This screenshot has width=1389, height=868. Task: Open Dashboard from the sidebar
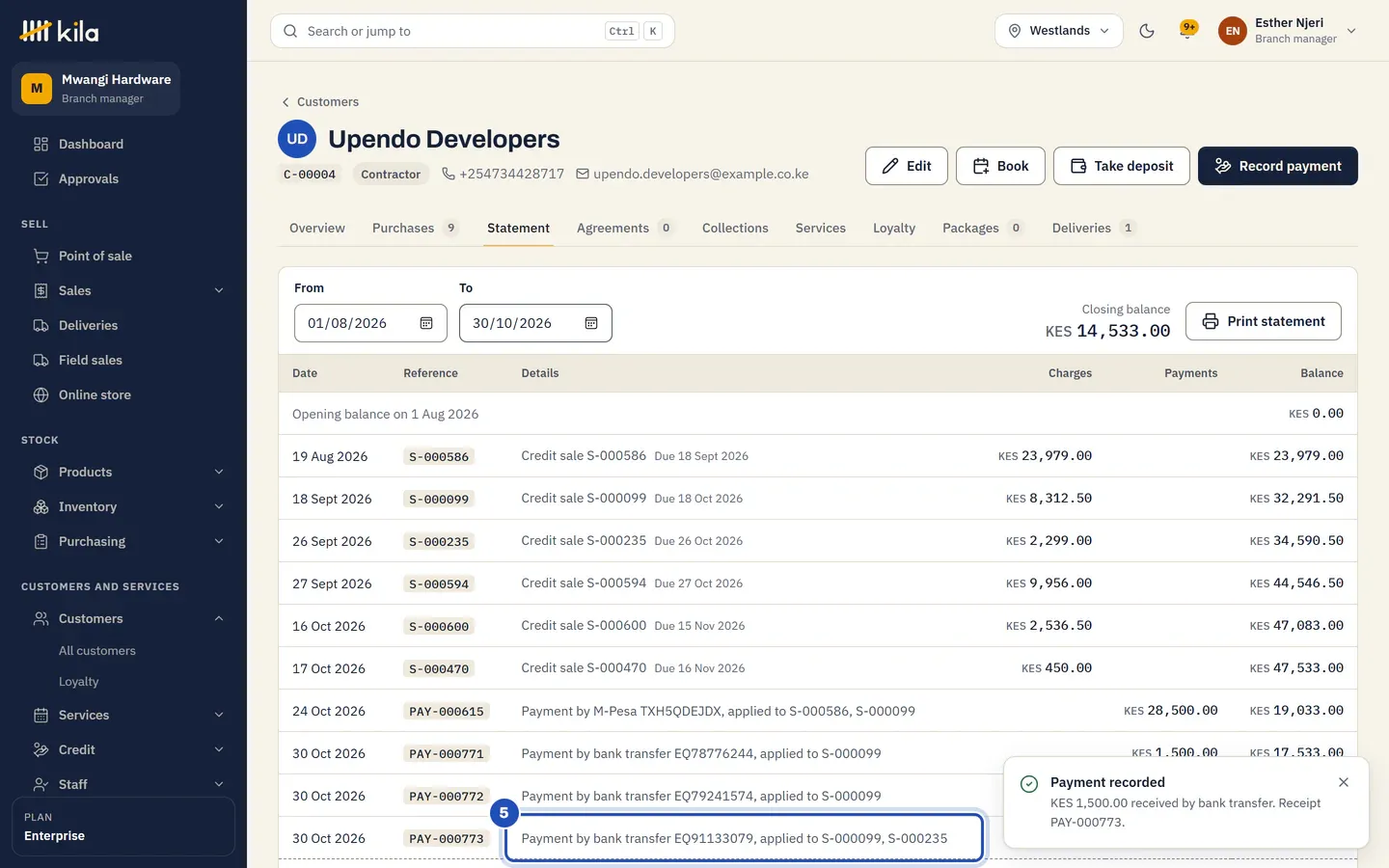123,144
